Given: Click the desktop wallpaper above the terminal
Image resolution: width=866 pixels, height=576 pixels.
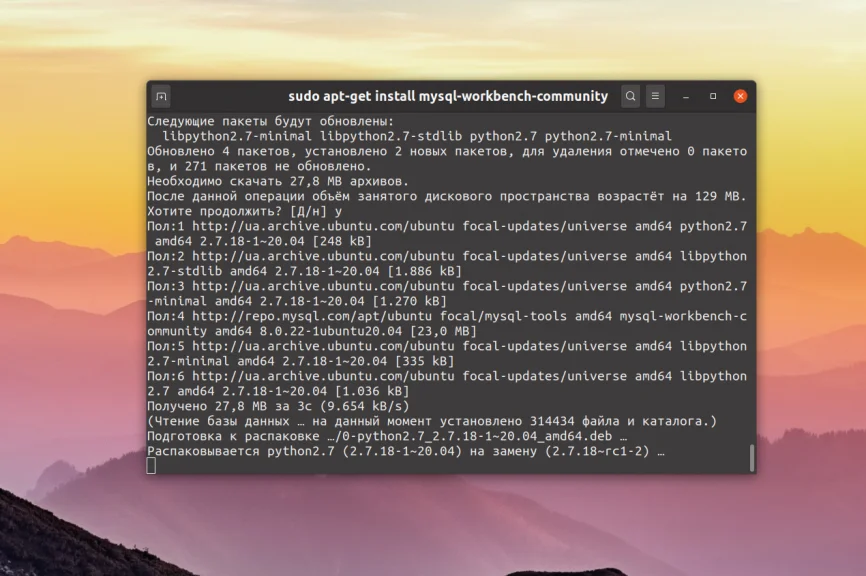Looking at the screenshot, I should click(x=433, y=40).
